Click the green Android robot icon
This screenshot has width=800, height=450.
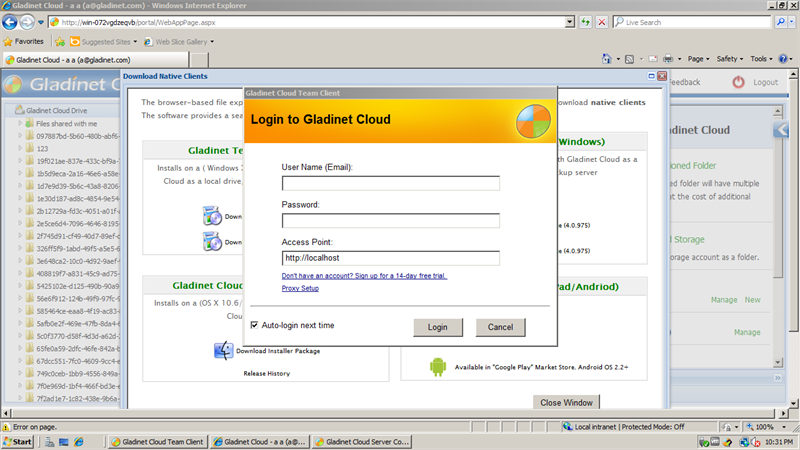(438, 366)
